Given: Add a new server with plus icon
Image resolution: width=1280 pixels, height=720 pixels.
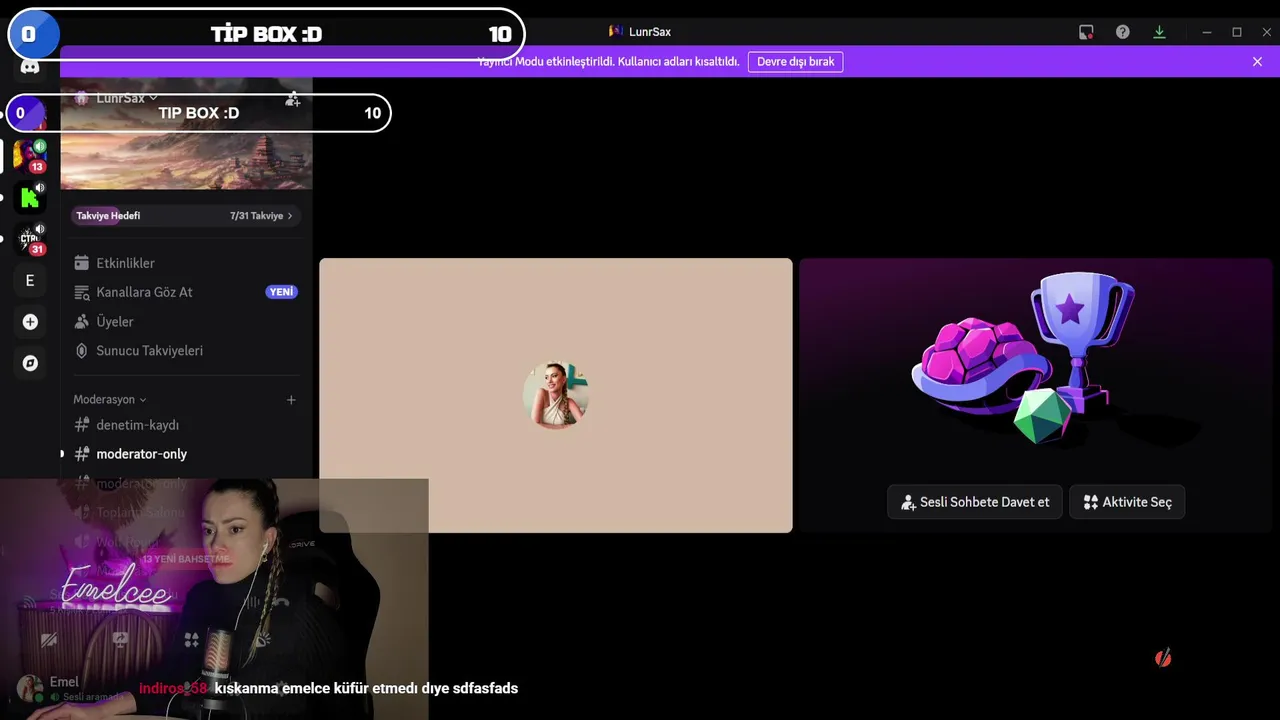Looking at the screenshot, I should click(x=30, y=322).
